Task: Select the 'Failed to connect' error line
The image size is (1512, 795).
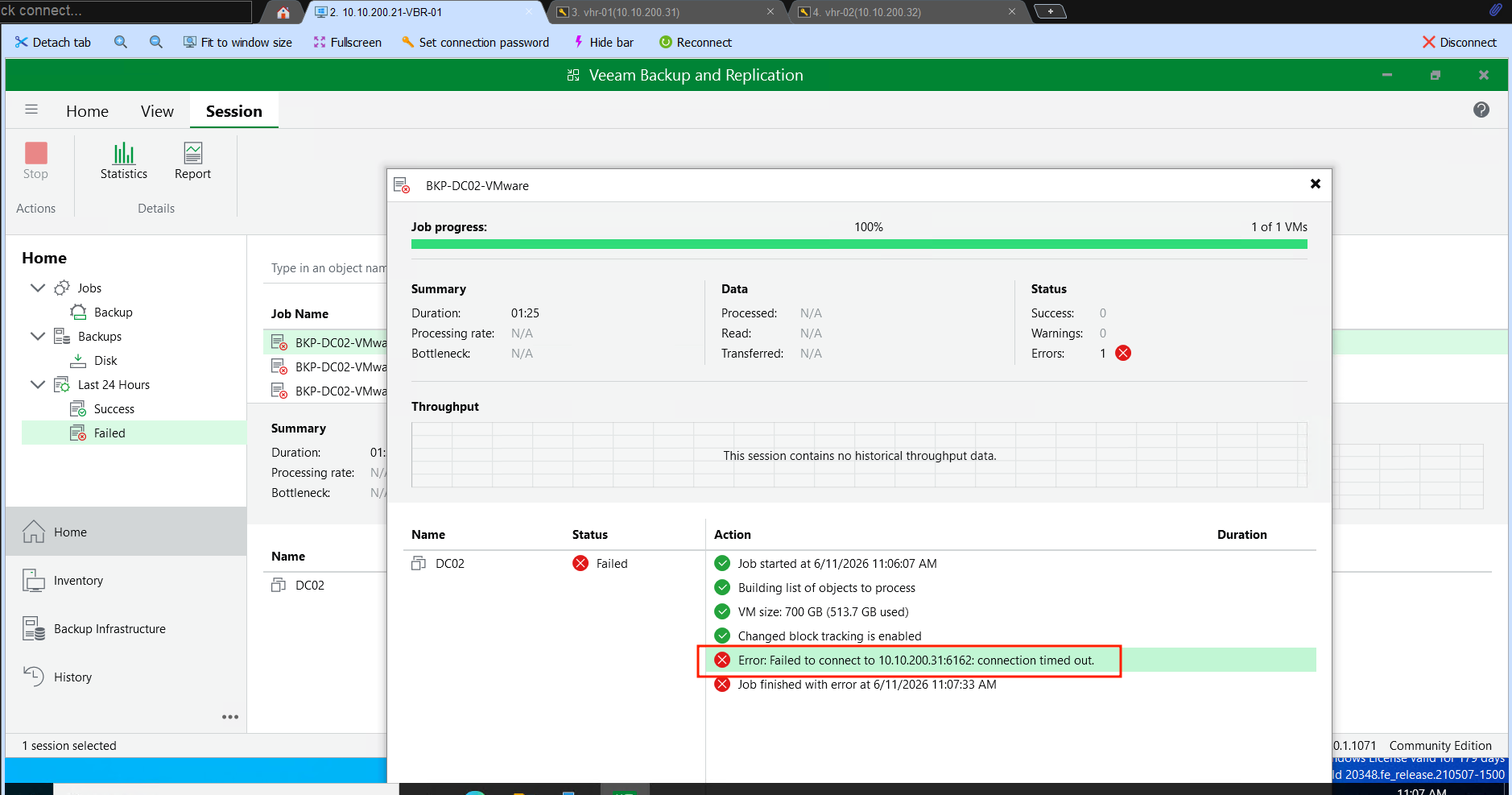Action: (x=1011, y=660)
